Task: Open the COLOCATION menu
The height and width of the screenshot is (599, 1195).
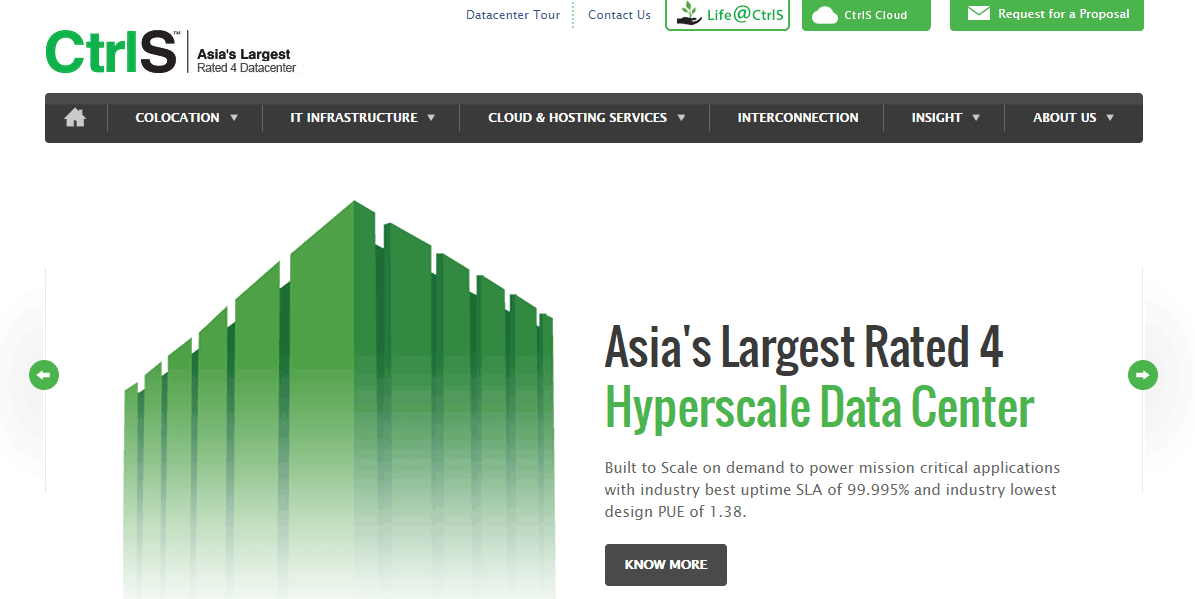Action: pos(177,117)
